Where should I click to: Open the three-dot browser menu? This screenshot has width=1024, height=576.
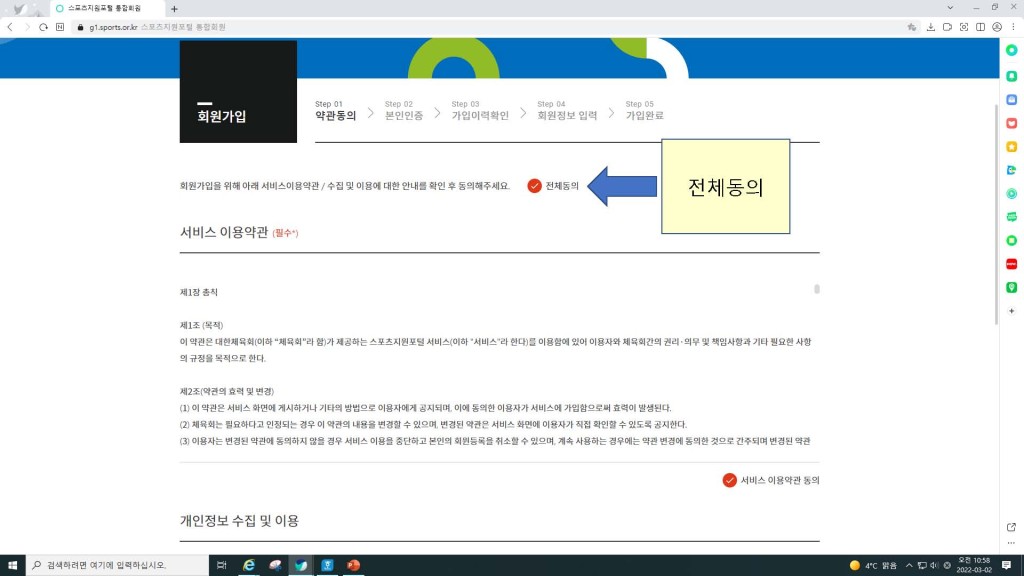coord(1013,27)
